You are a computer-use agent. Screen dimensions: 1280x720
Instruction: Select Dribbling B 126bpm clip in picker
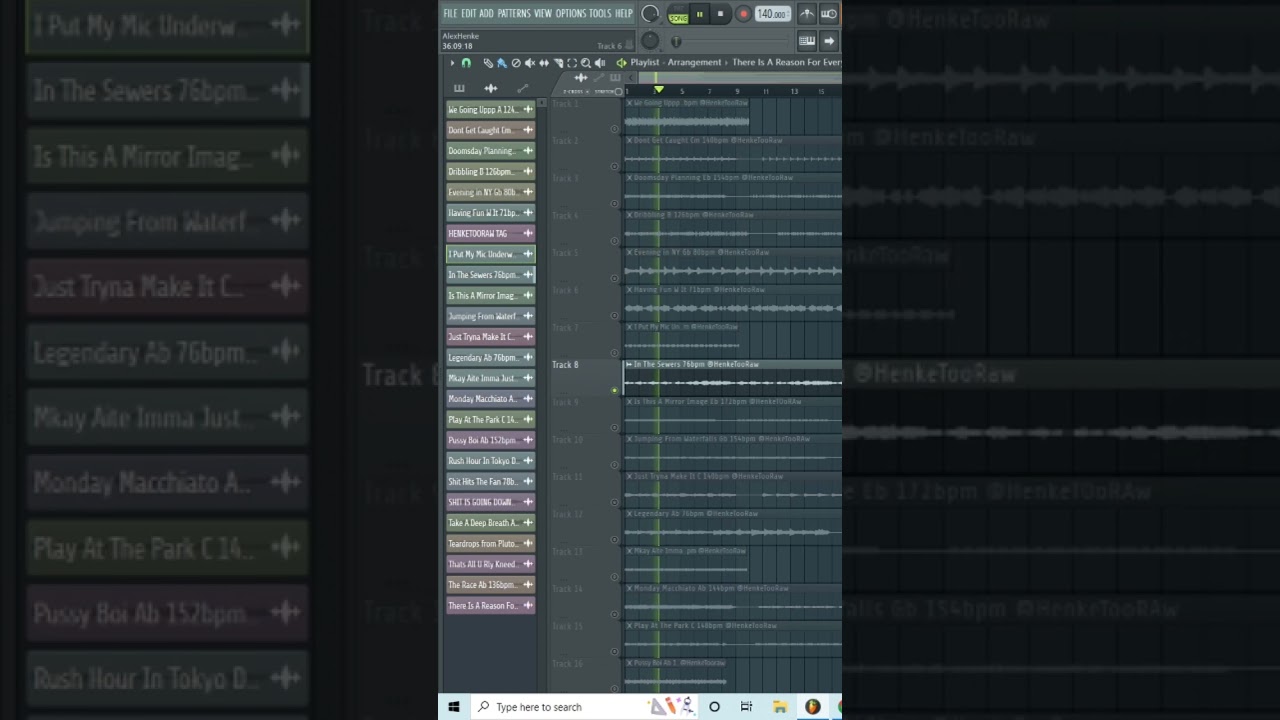point(490,172)
